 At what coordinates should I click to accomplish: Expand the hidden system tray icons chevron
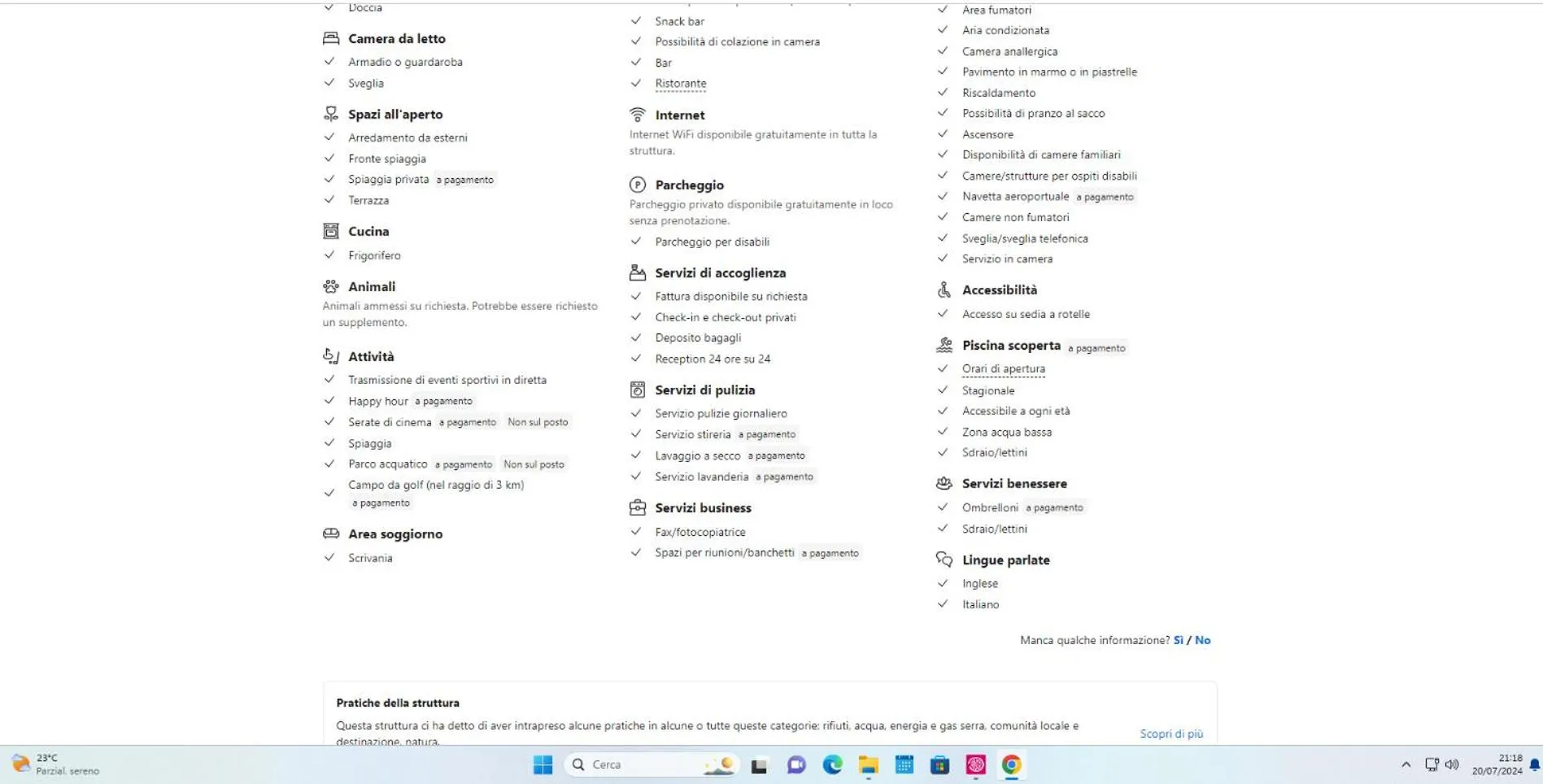[x=1406, y=764]
